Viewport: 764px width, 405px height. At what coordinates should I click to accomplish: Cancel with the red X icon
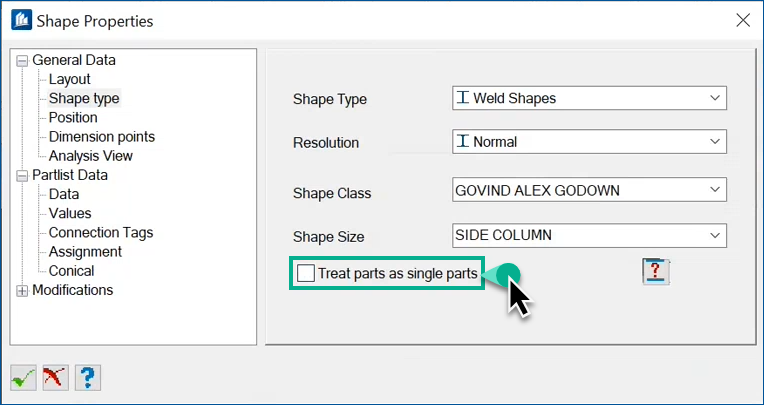pyautogui.click(x=56, y=377)
